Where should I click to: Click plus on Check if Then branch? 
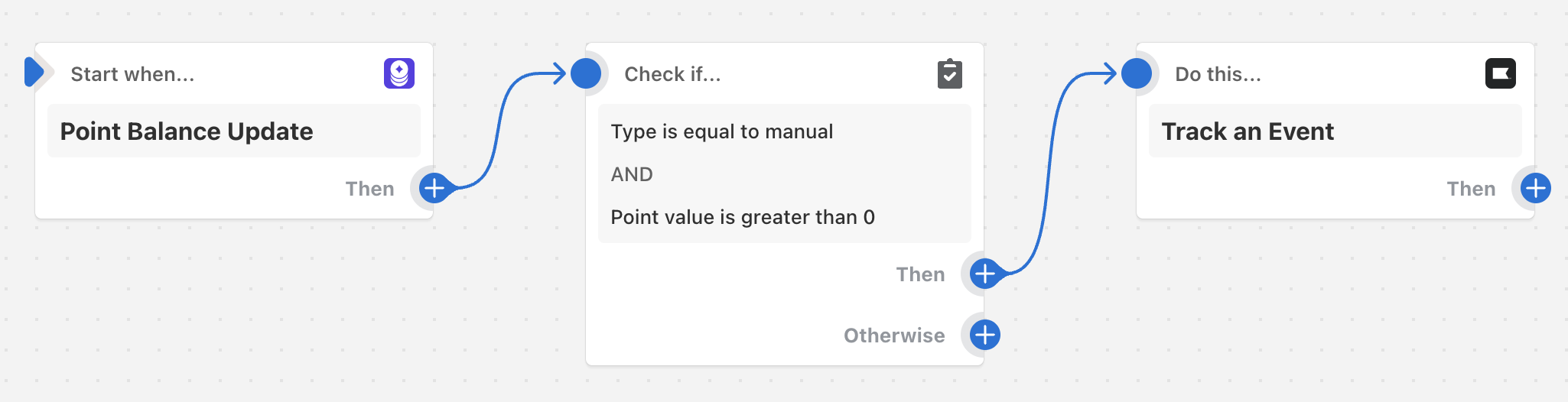click(984, 274)
